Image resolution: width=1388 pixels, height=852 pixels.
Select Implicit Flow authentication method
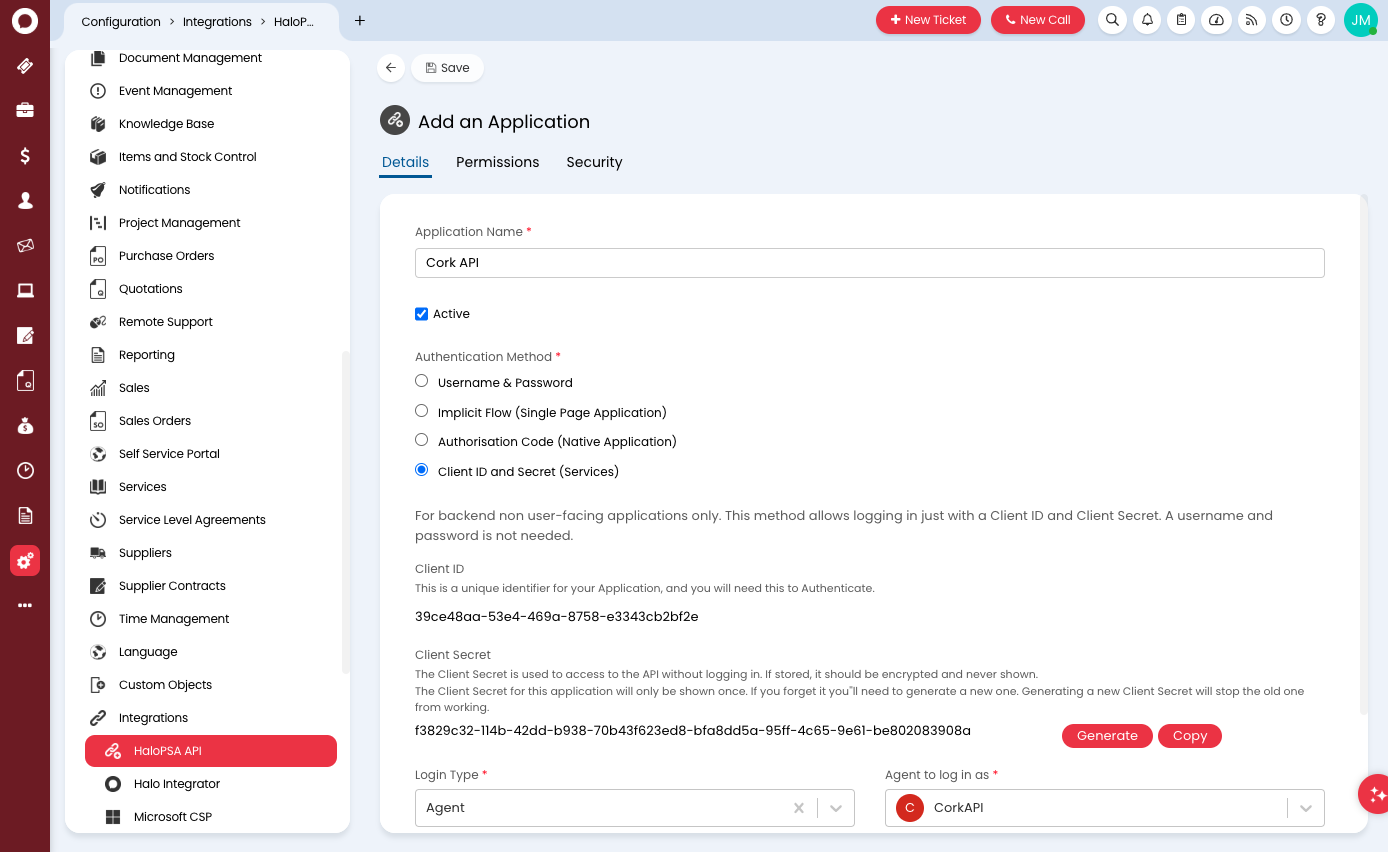(x=421, y=411)
